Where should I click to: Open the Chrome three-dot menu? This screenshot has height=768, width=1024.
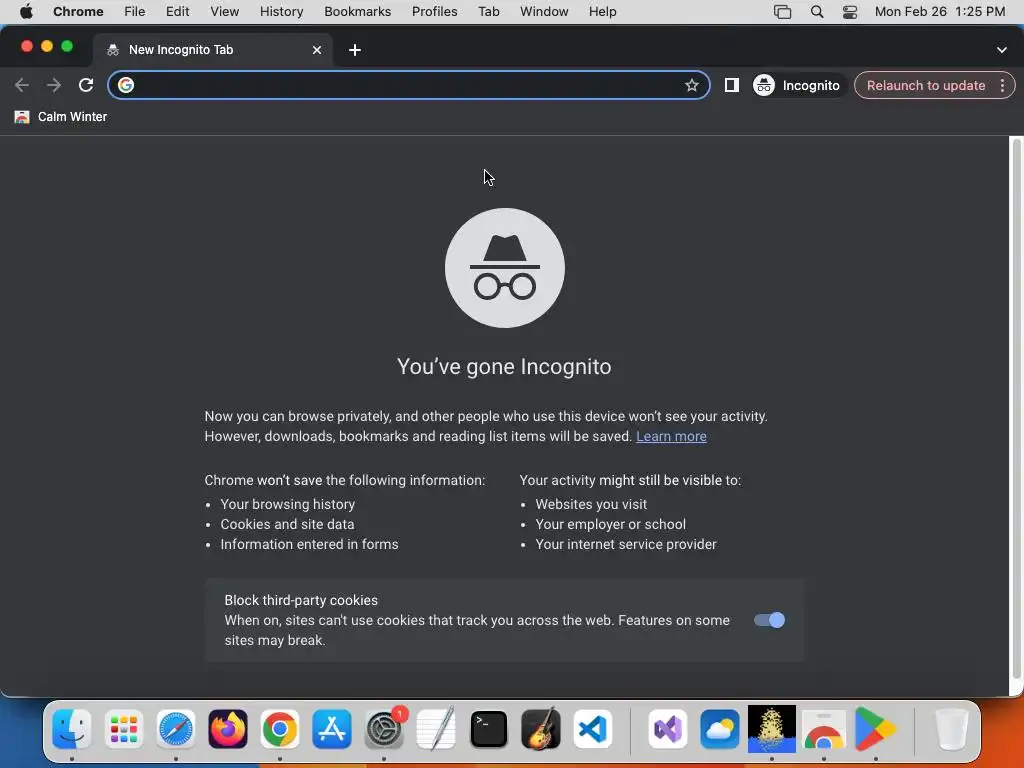pyautogui.click(x=1002, y=85)
